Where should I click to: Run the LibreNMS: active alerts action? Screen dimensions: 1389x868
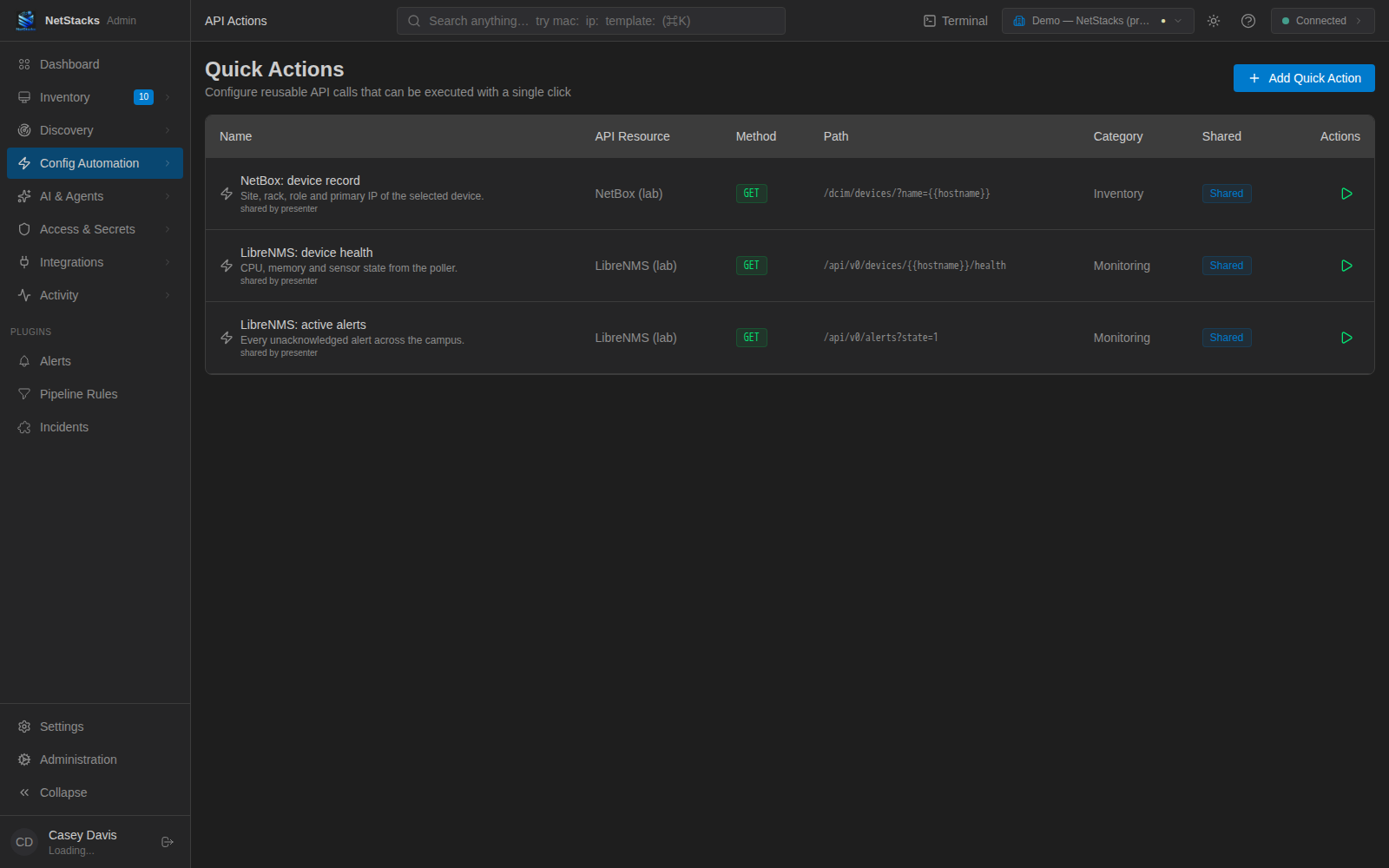[1346, 338]
